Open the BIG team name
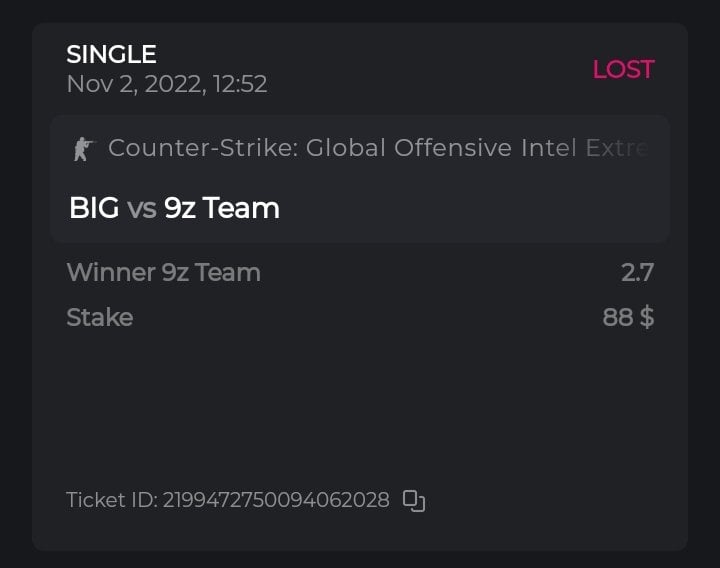The height and width of the screenshot is (568, 720). click(93, 208)
